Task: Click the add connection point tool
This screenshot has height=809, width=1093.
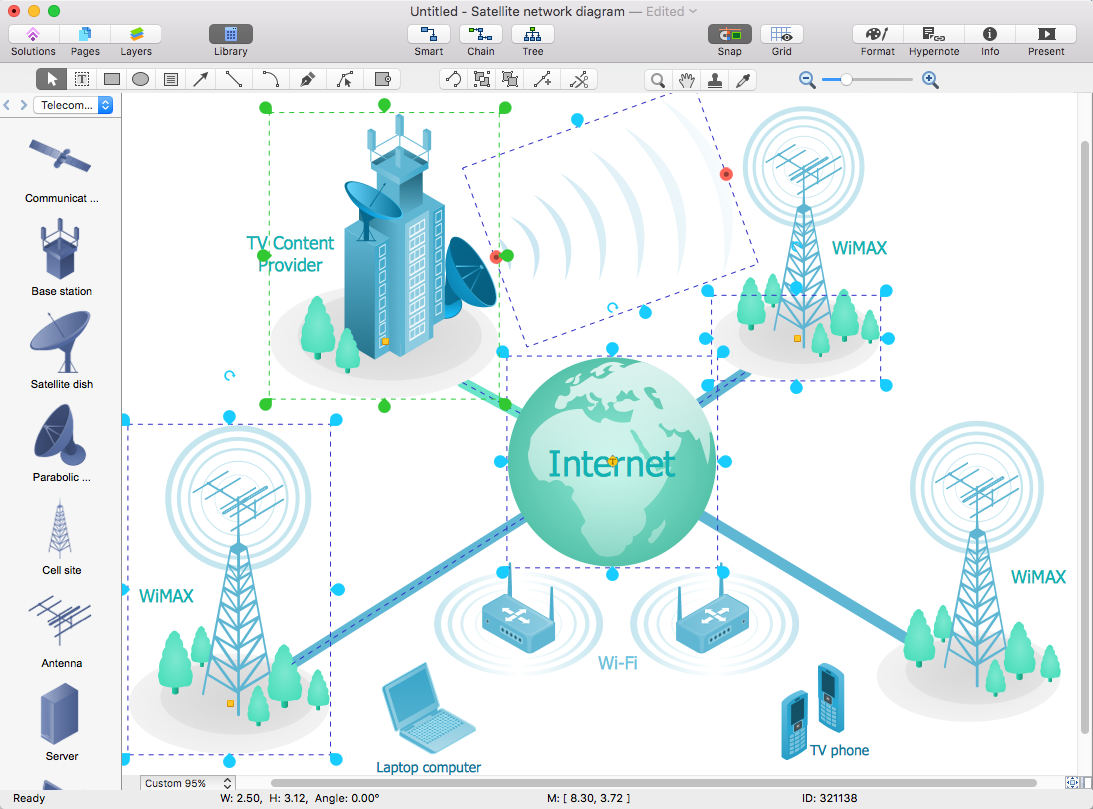Action: [542, 79]
